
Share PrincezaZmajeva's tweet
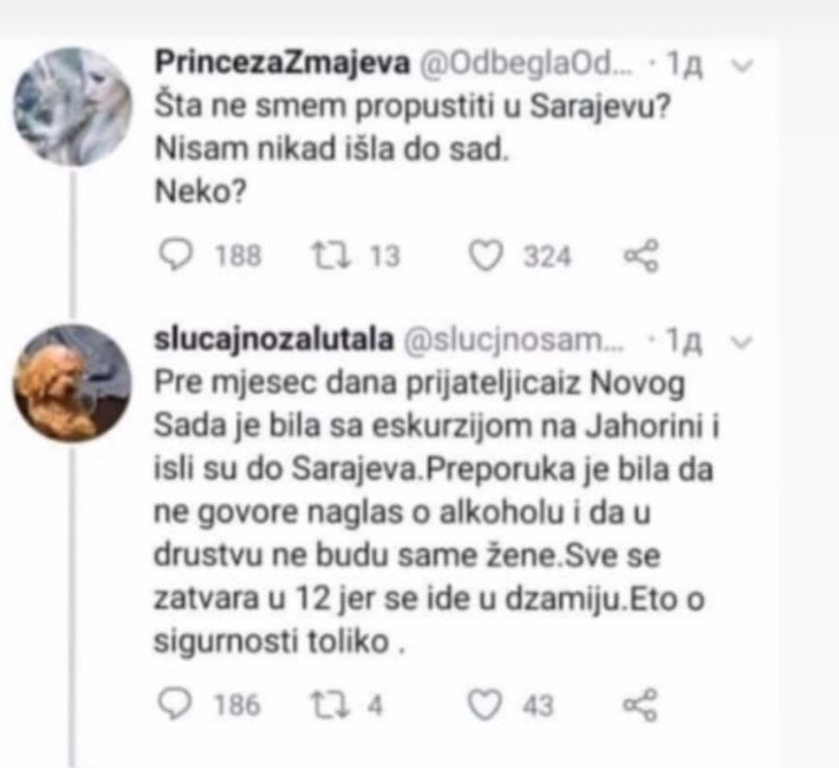641,256
